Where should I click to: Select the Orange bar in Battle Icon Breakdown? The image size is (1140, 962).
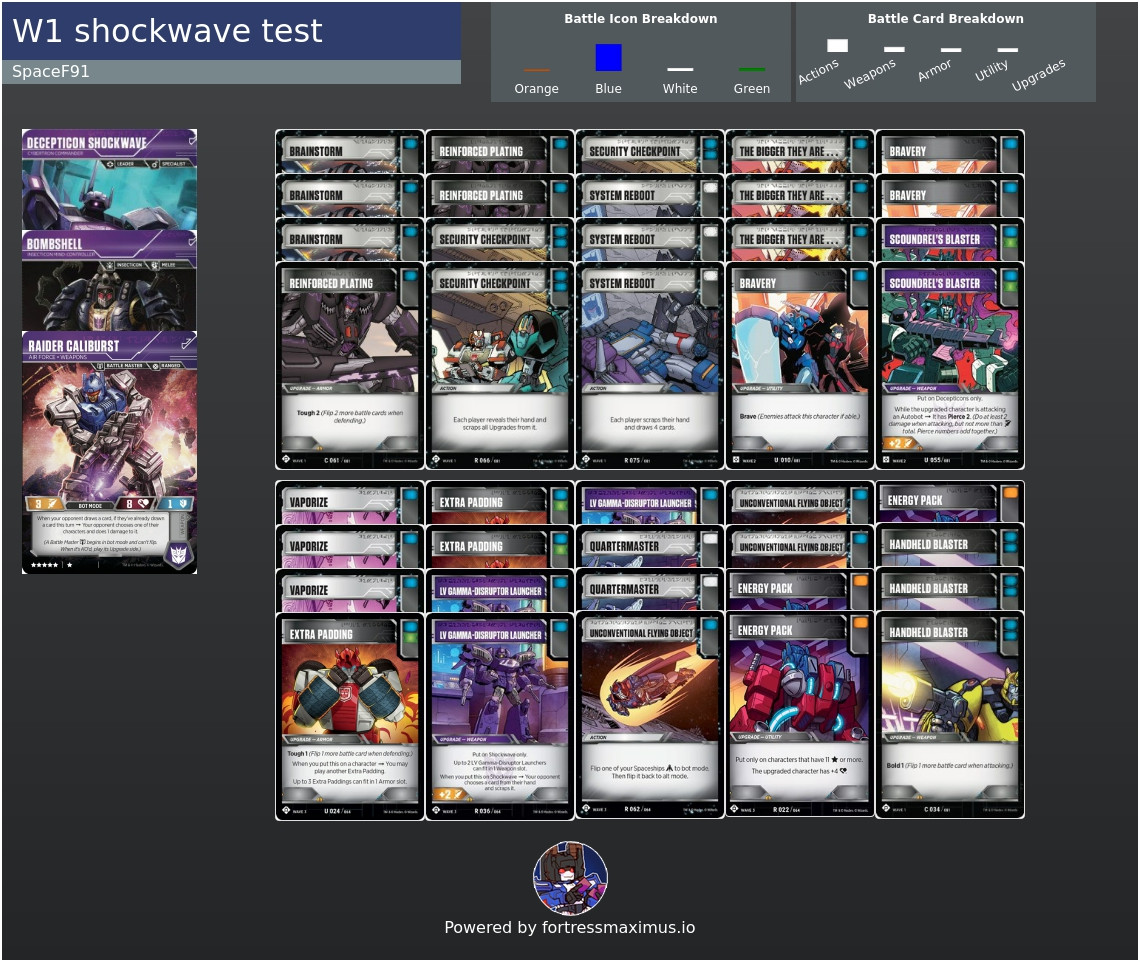(536, 70)
